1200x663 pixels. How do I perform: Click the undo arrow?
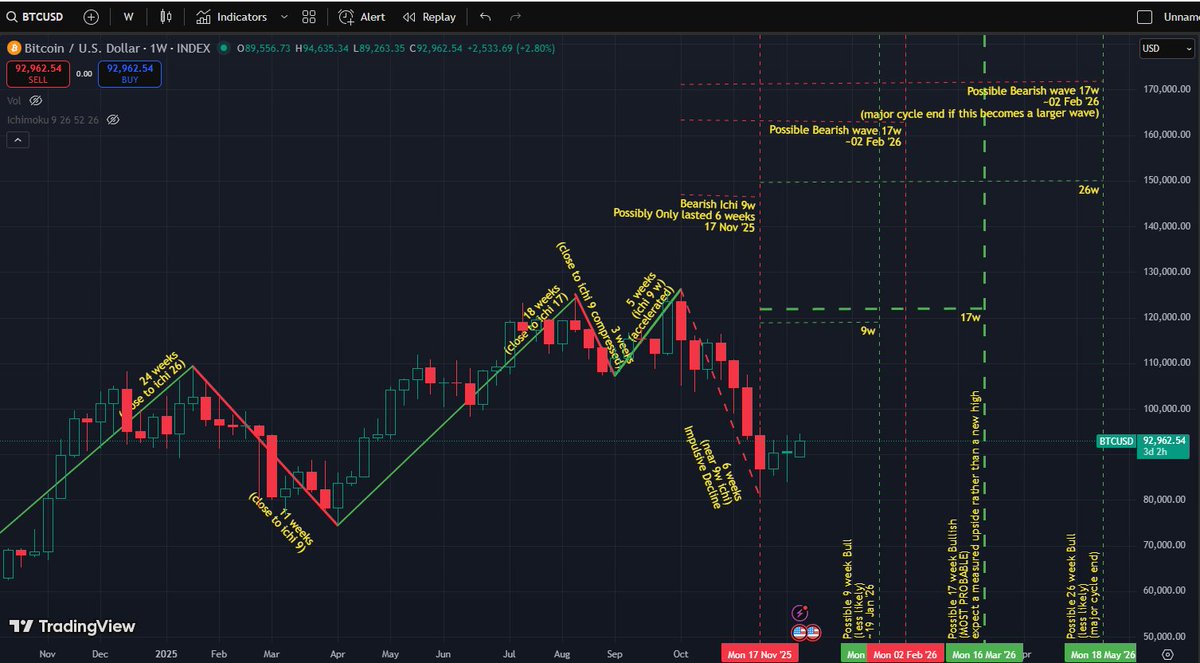click(485, 17)
